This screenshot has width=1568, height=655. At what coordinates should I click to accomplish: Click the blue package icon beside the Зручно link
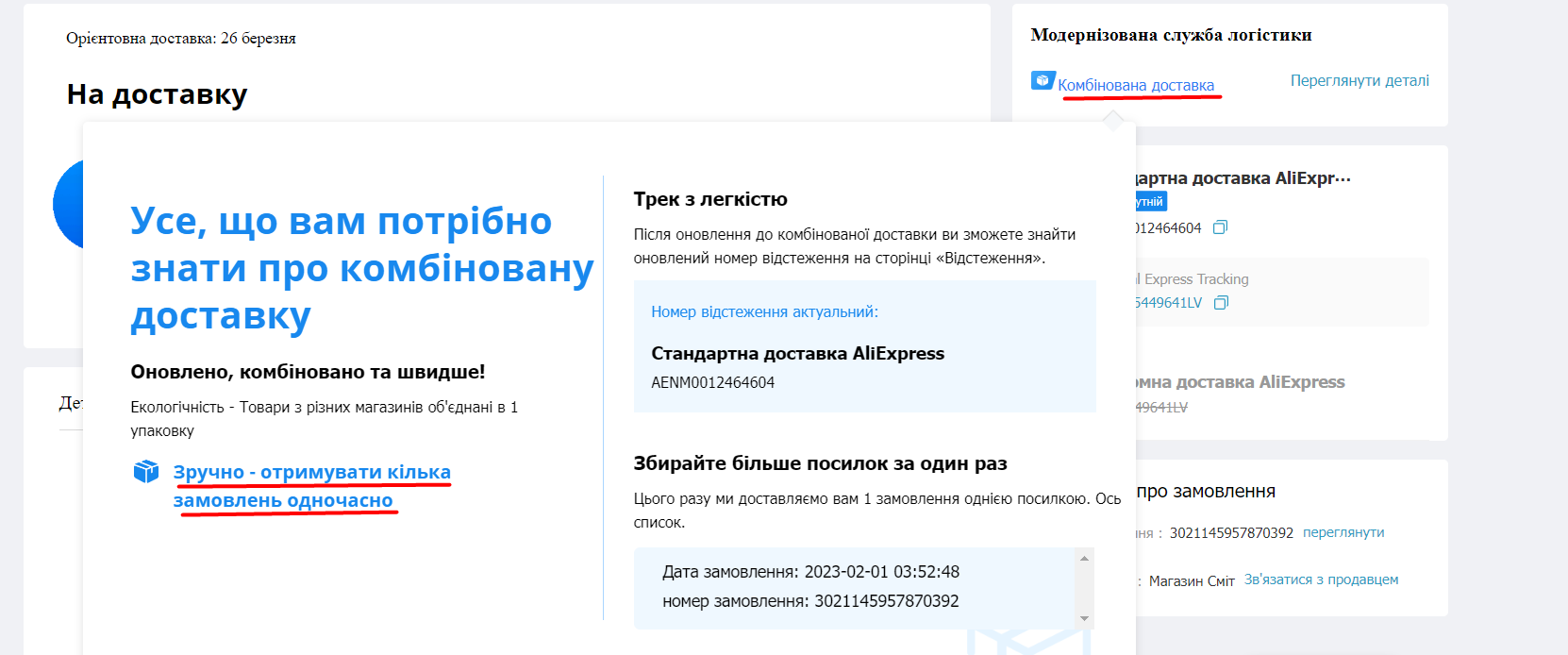(146, 471)
